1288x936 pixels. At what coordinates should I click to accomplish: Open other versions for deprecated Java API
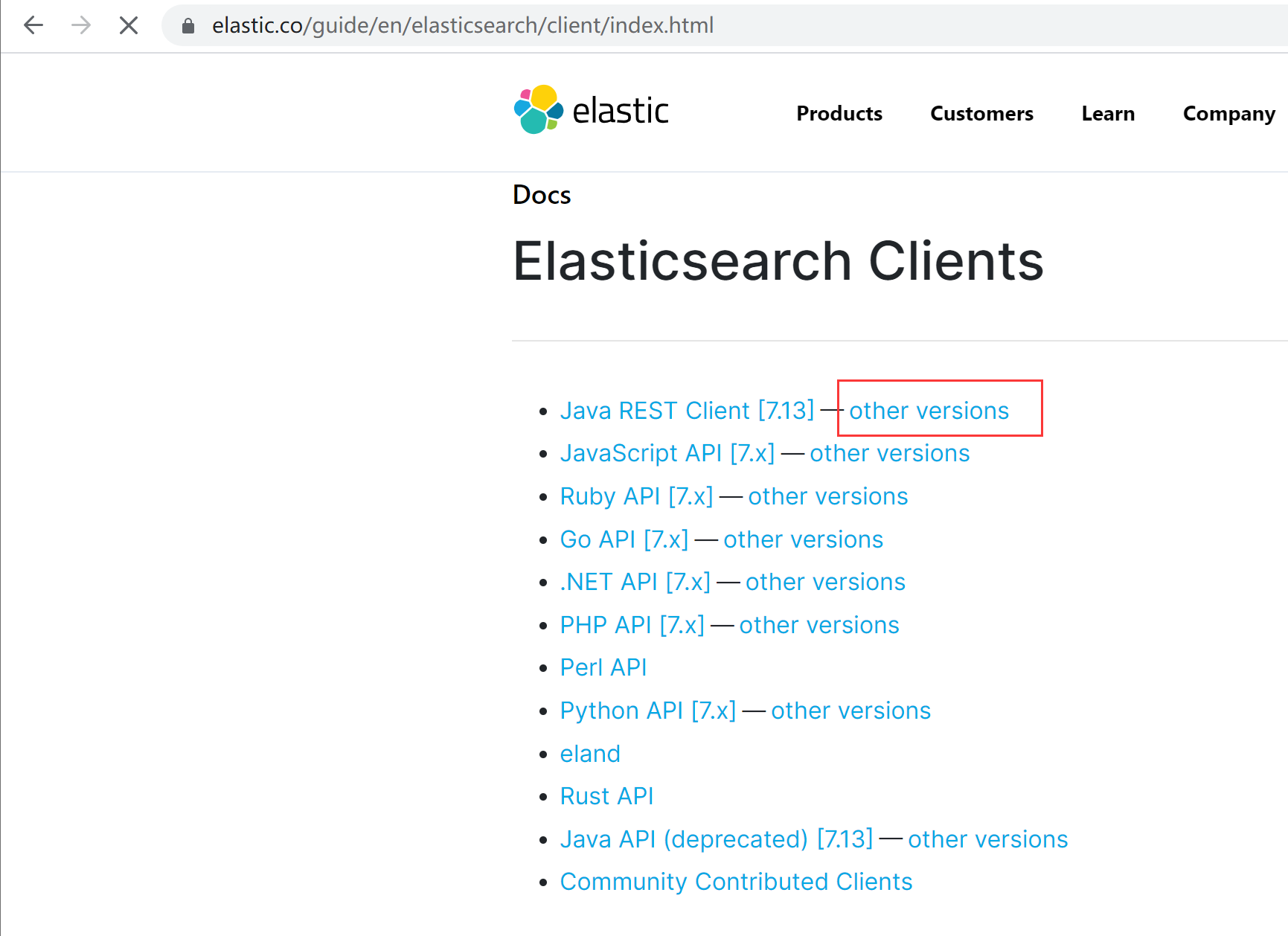pyautogui.click(x=988, y=839)
